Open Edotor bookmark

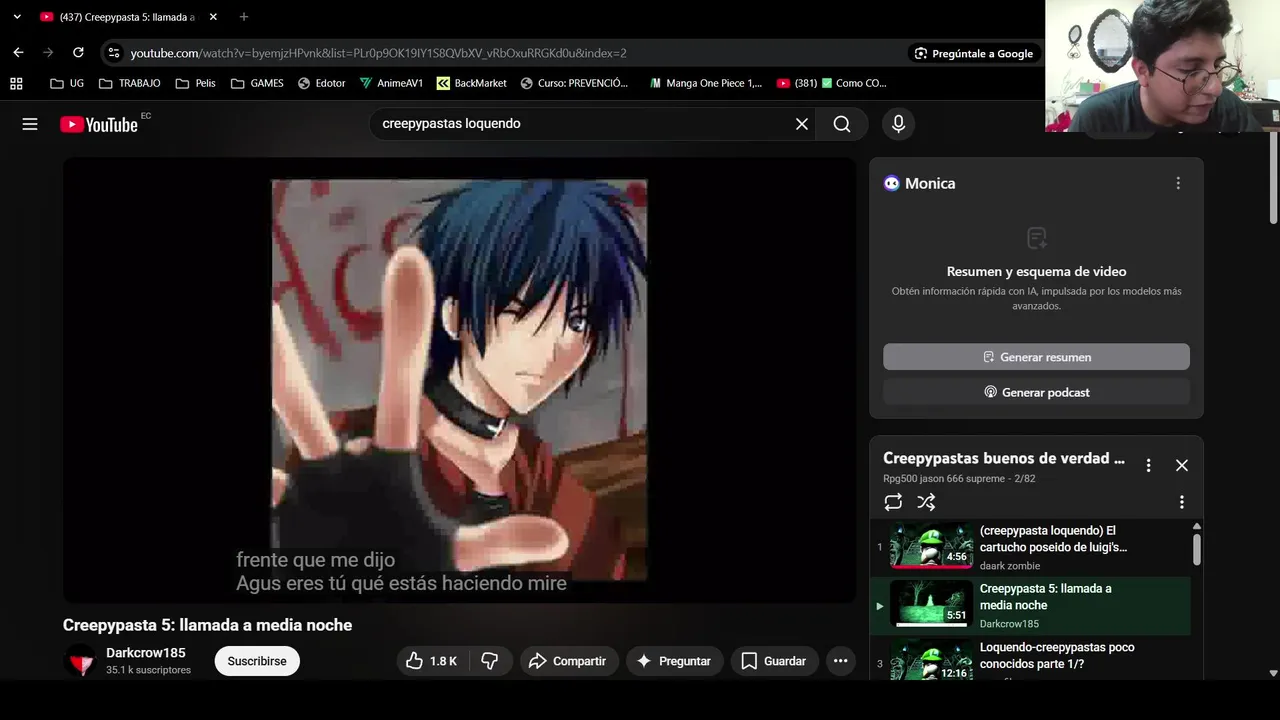321,83
